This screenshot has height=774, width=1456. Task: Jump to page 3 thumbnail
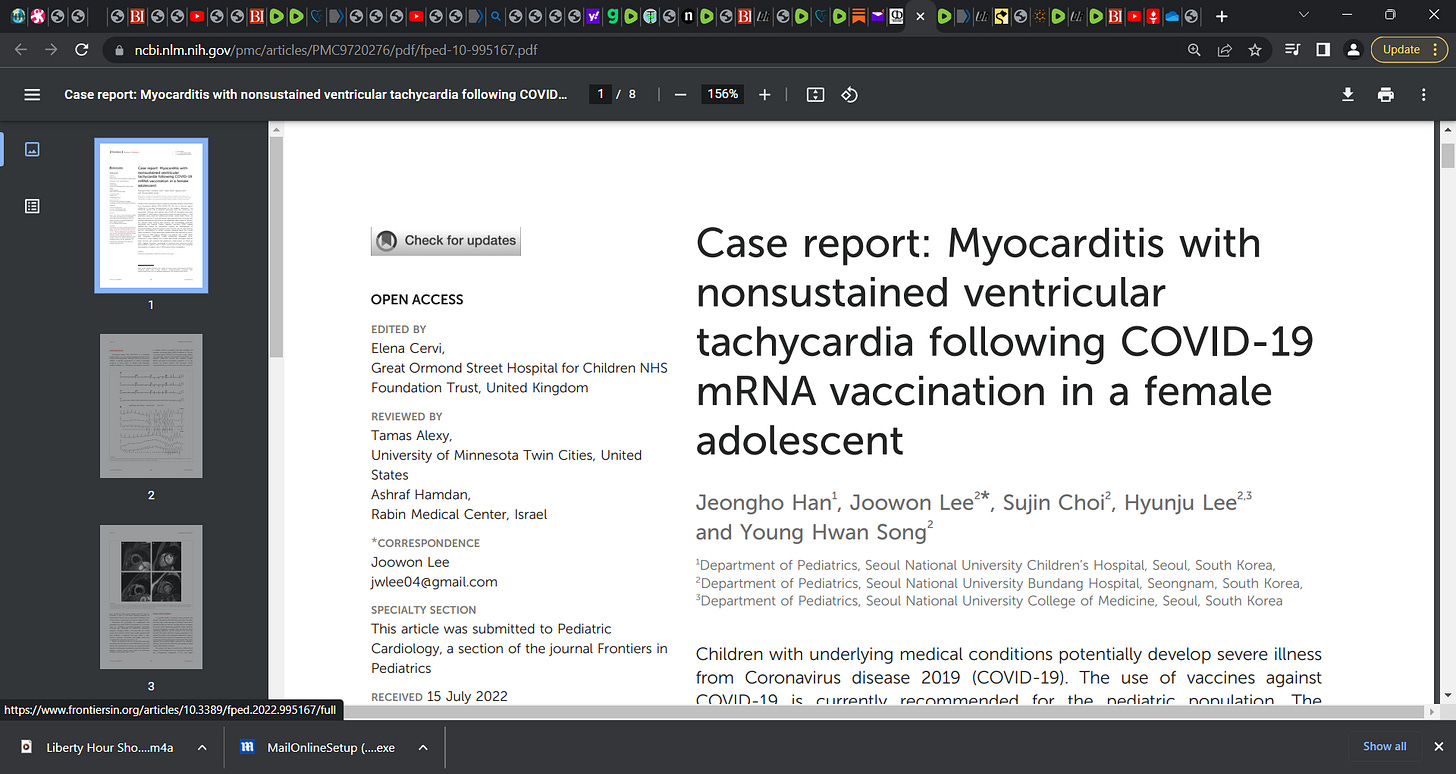[x=151, y=597]
